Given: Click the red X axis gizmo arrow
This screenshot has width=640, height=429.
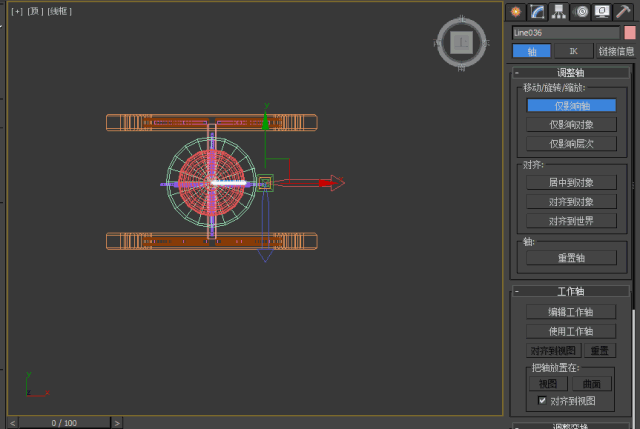Looking at the screenshot, I should (x=331, y=183).
